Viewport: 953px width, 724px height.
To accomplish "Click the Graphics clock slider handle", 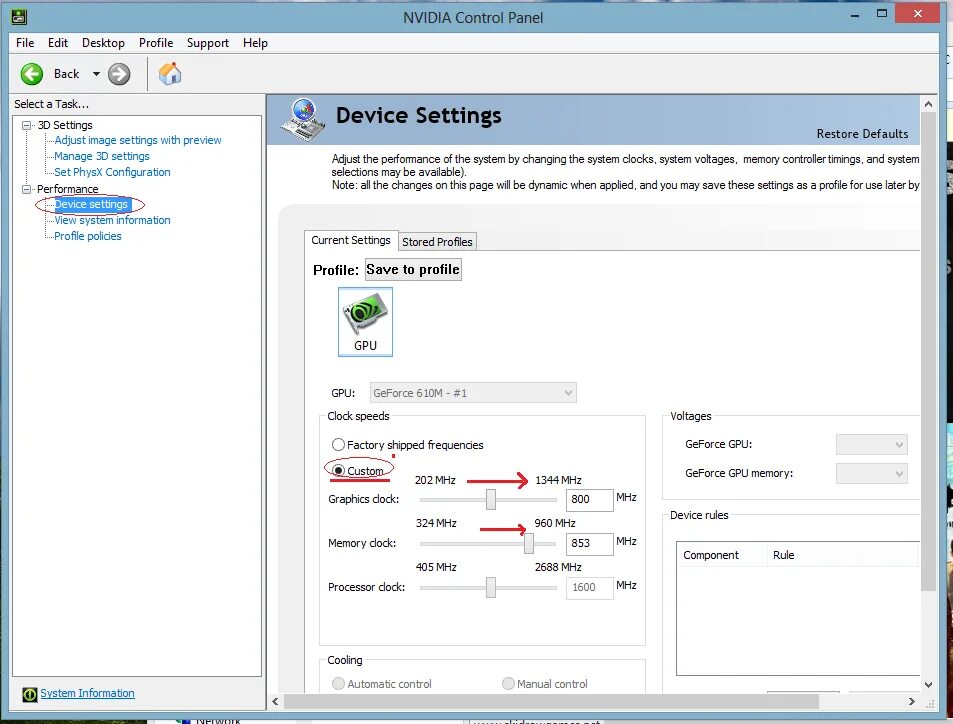I will 490,500.
